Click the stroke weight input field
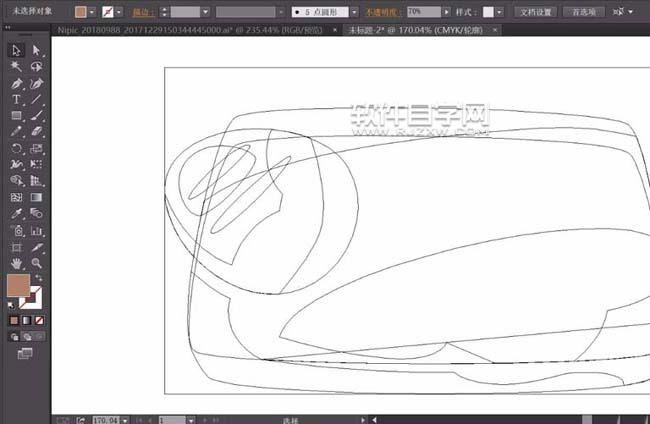This screenshot has width=650, height=424. [x=185, y=12]
